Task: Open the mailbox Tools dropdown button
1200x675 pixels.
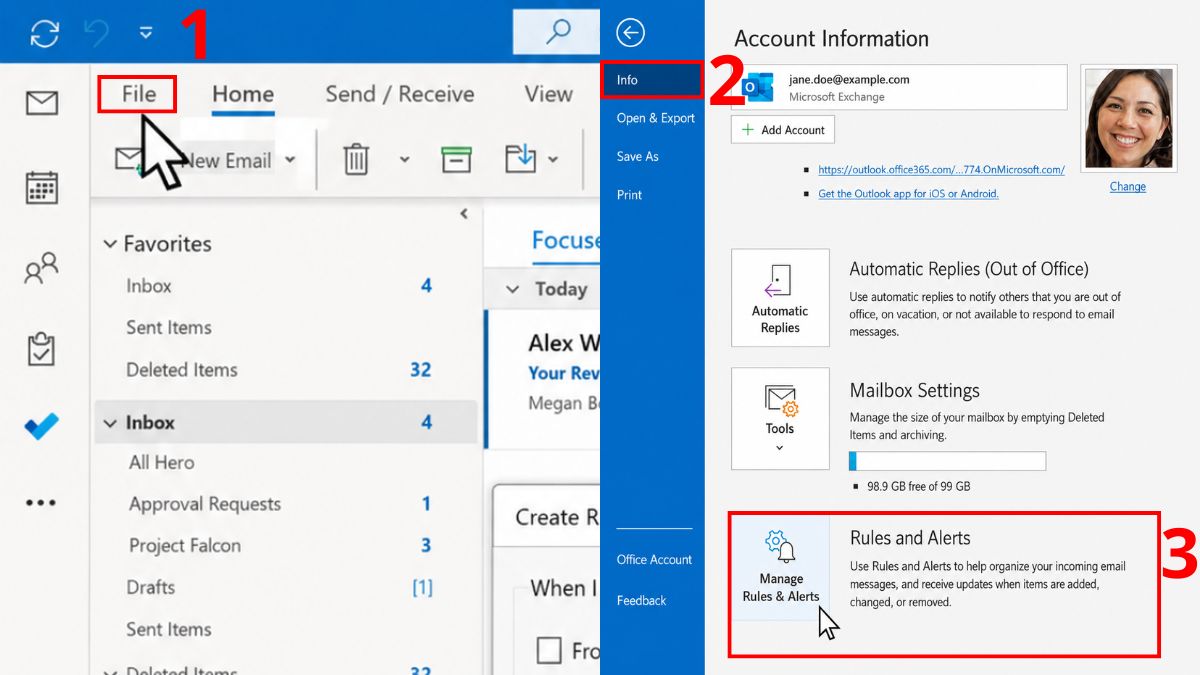Action: coord(780,418)
